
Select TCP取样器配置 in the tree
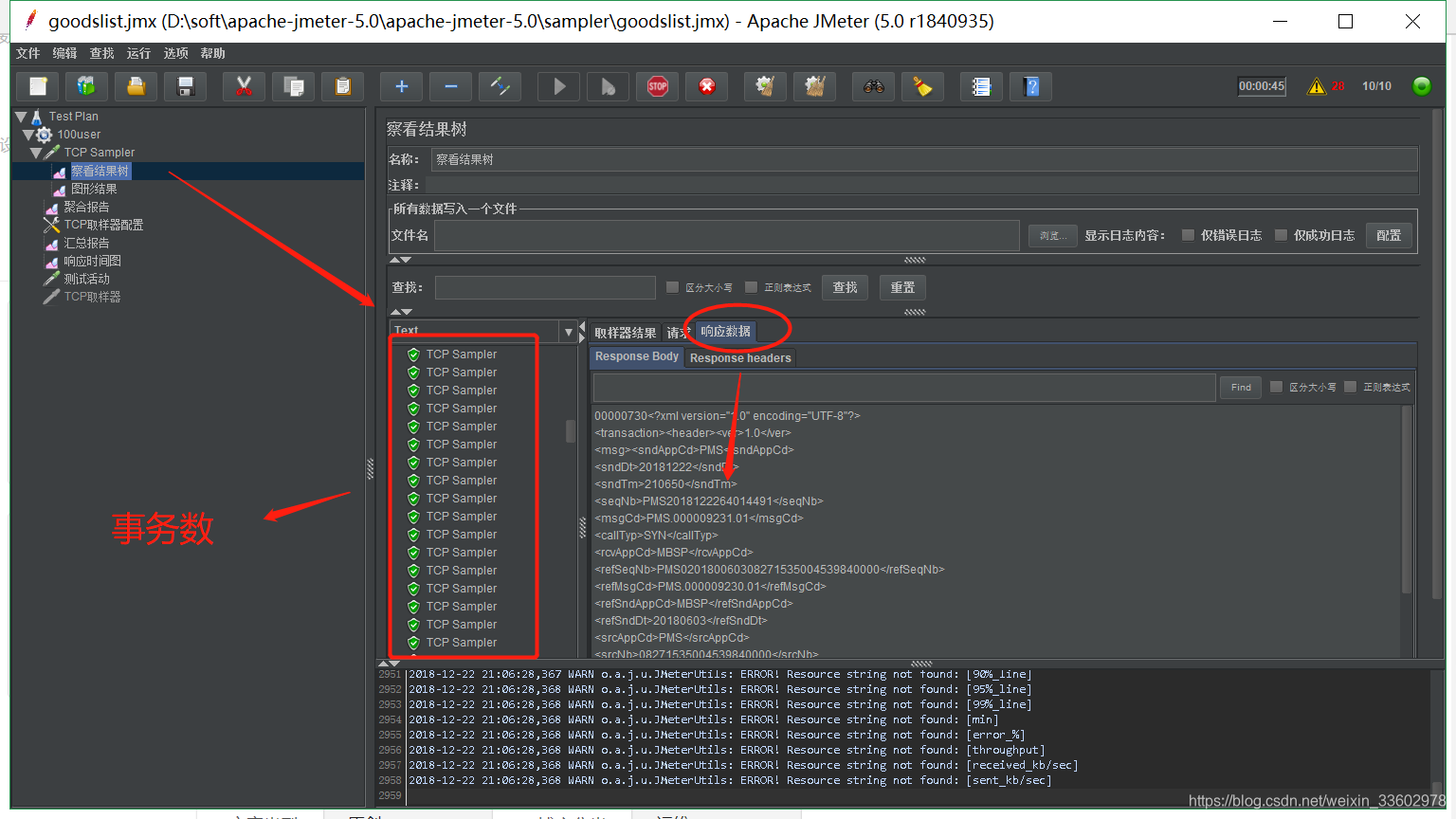(103, 225)
